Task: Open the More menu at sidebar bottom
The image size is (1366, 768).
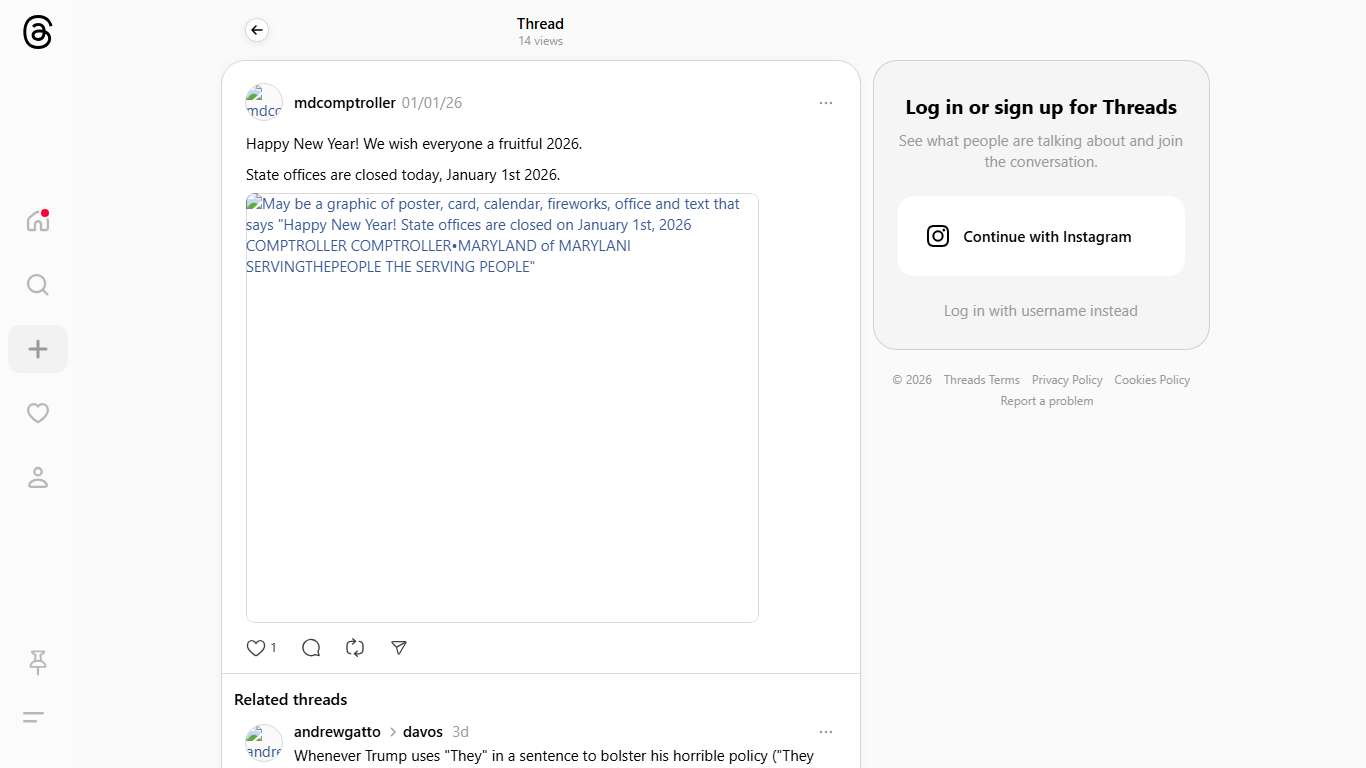Action: point(33,717)
